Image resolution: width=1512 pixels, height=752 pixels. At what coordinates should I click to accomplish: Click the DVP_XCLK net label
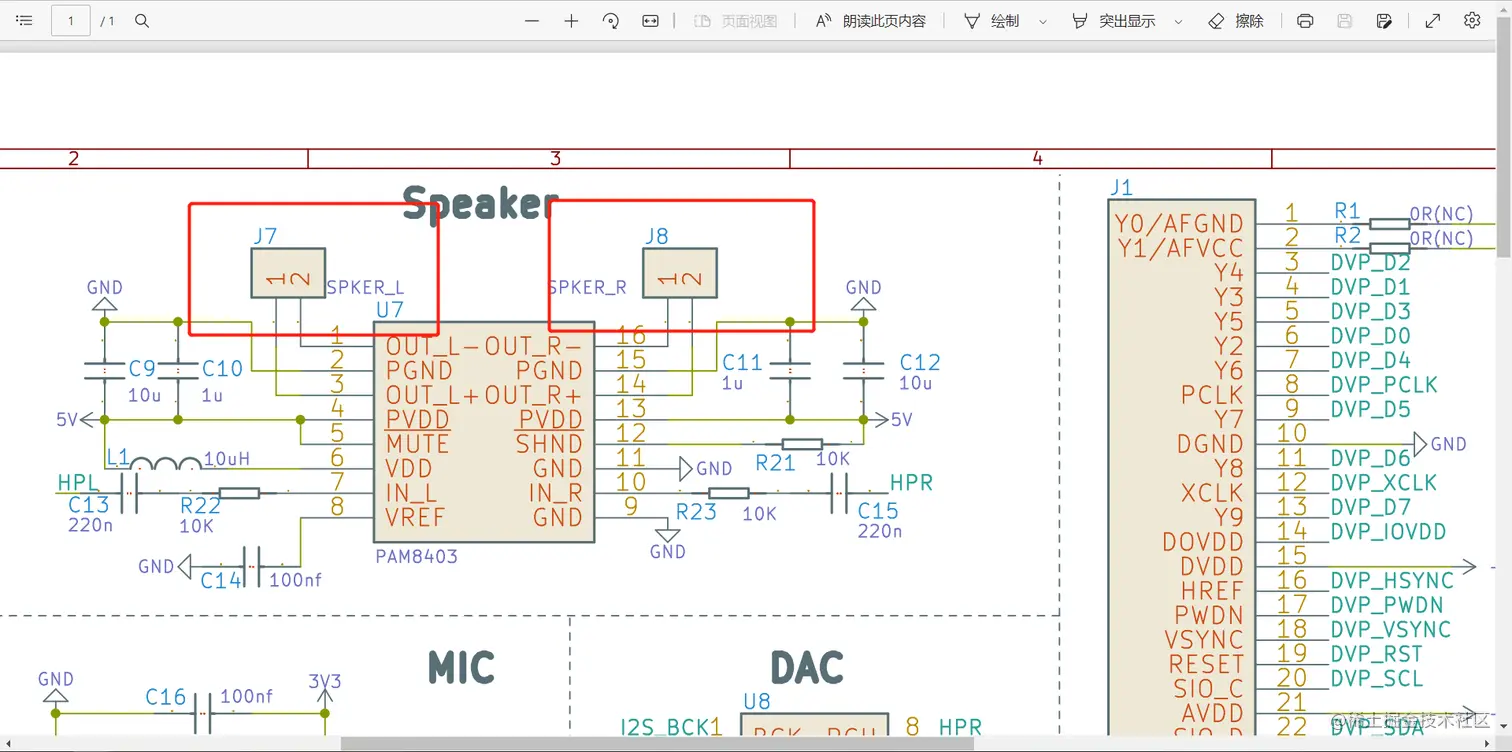coord(1384,483)
